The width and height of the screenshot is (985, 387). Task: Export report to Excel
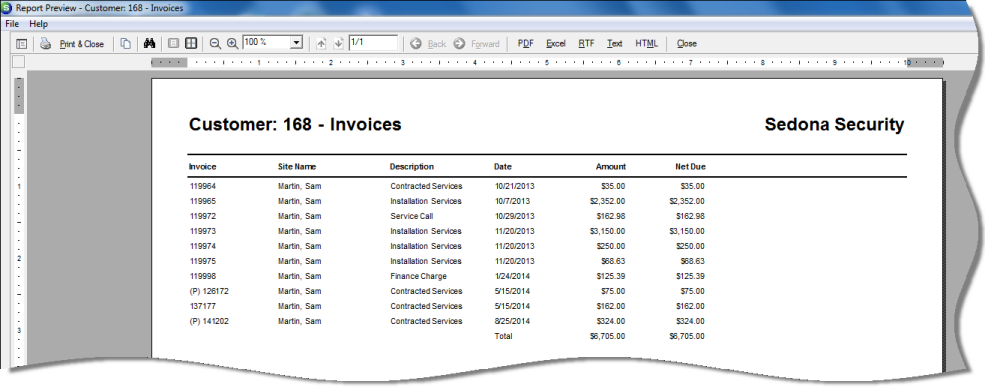pyautogui.click(x=556, y=44)
